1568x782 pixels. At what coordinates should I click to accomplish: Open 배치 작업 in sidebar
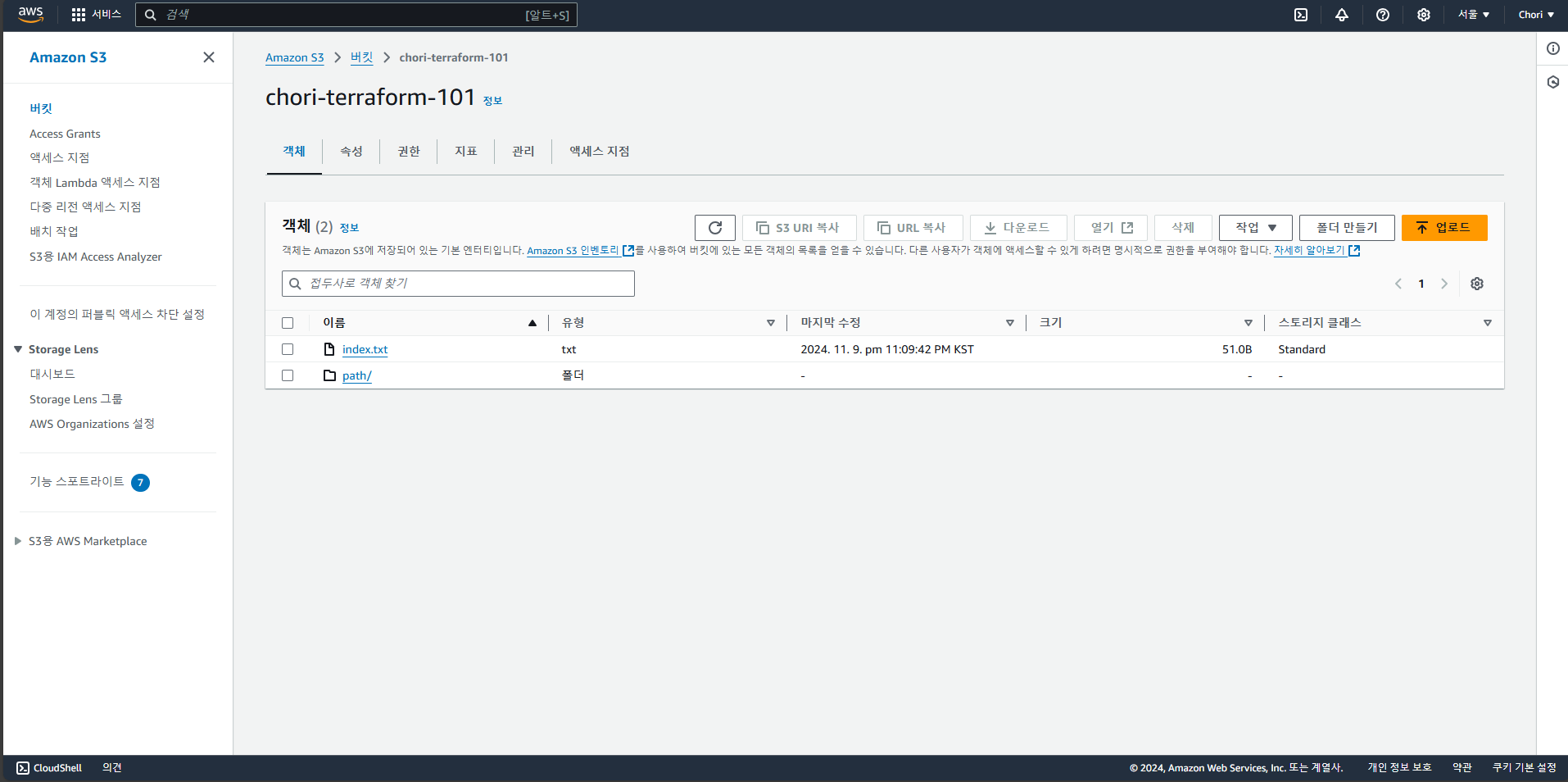[54, 231]
